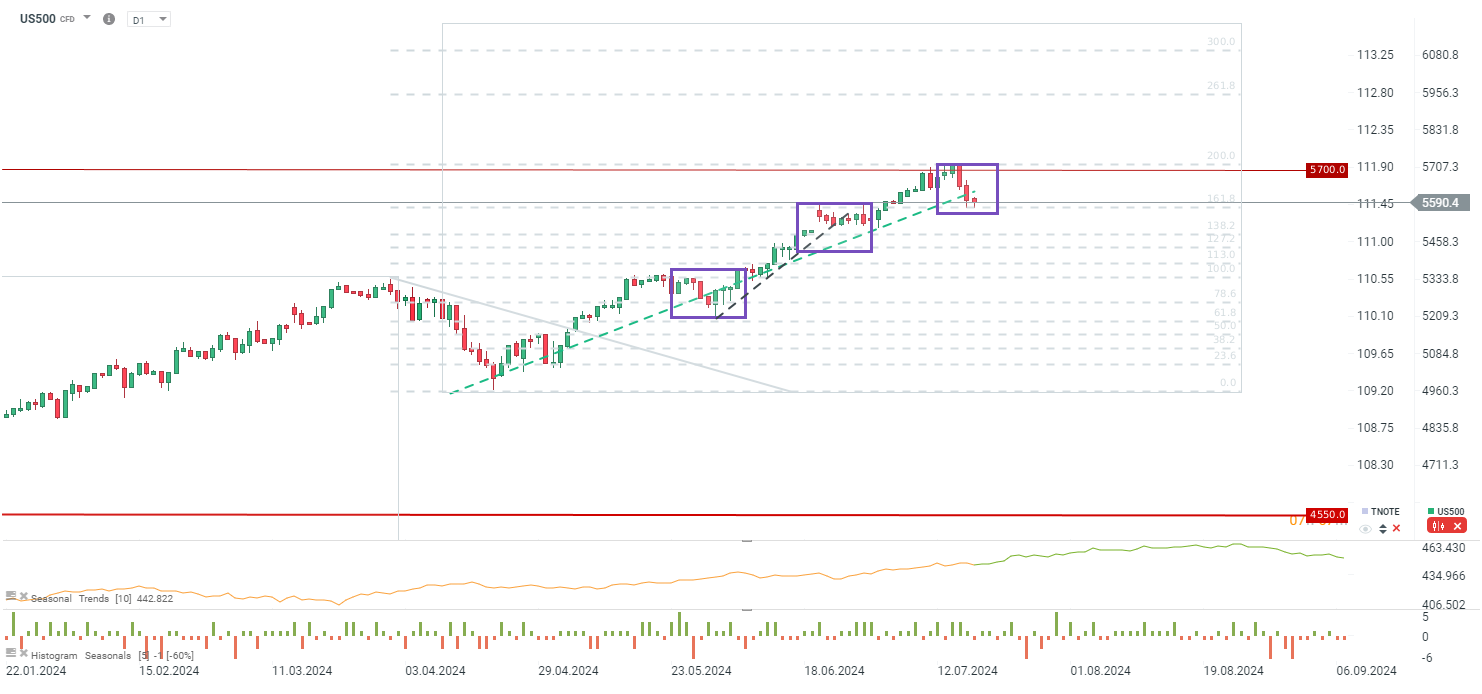Viewport: 1482px width, 694px height.
Task: Open the US500 instrument dropdown arrow
Action: pyautogui.click(x=87, y=18)
